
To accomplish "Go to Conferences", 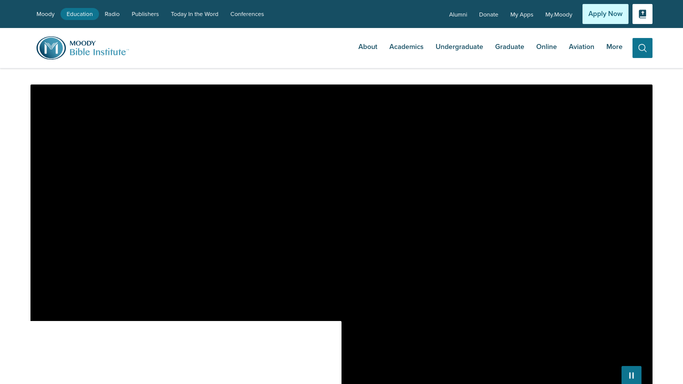I will click(x=247, y=14).
